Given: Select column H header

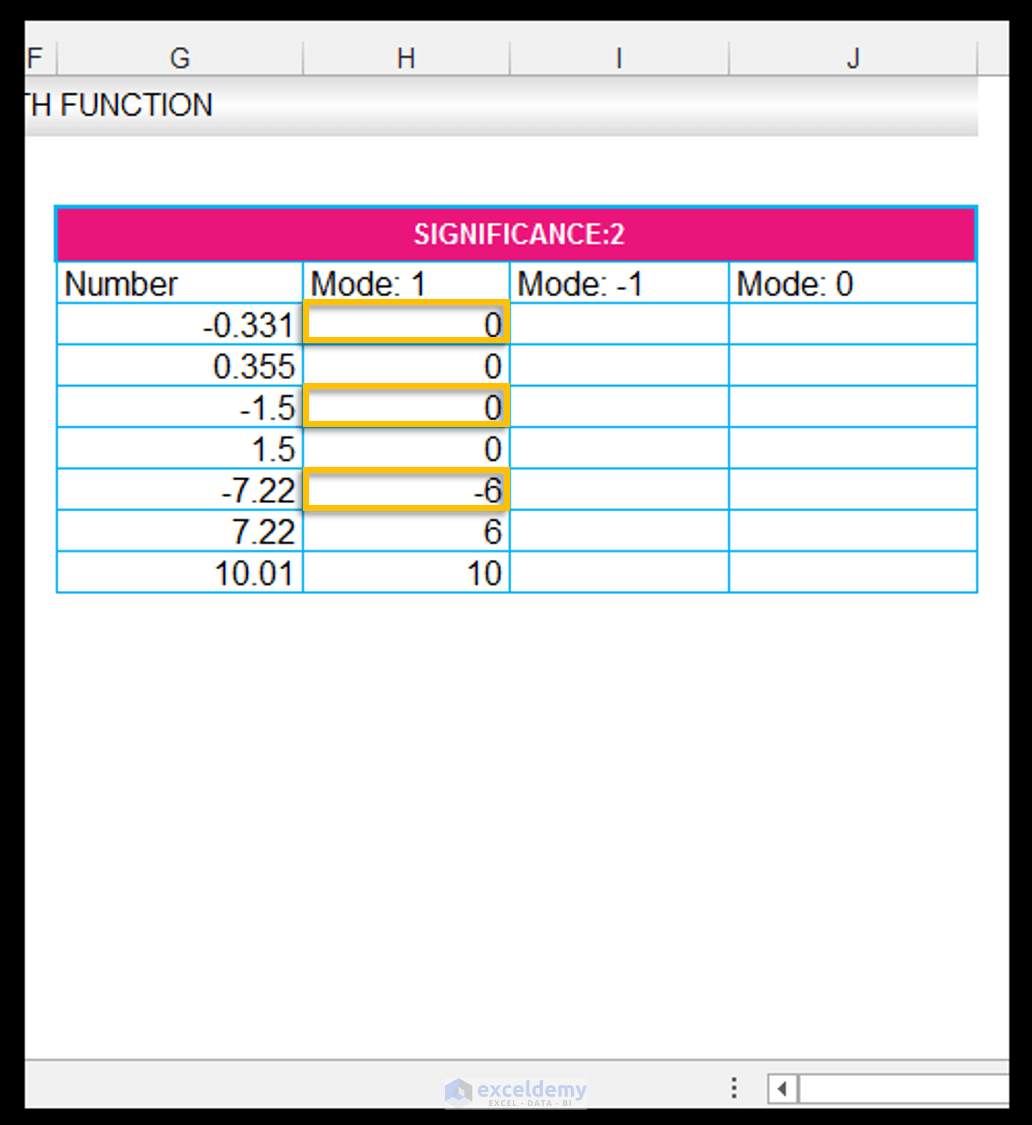Looking at the screenshot, I should point(406,58).
